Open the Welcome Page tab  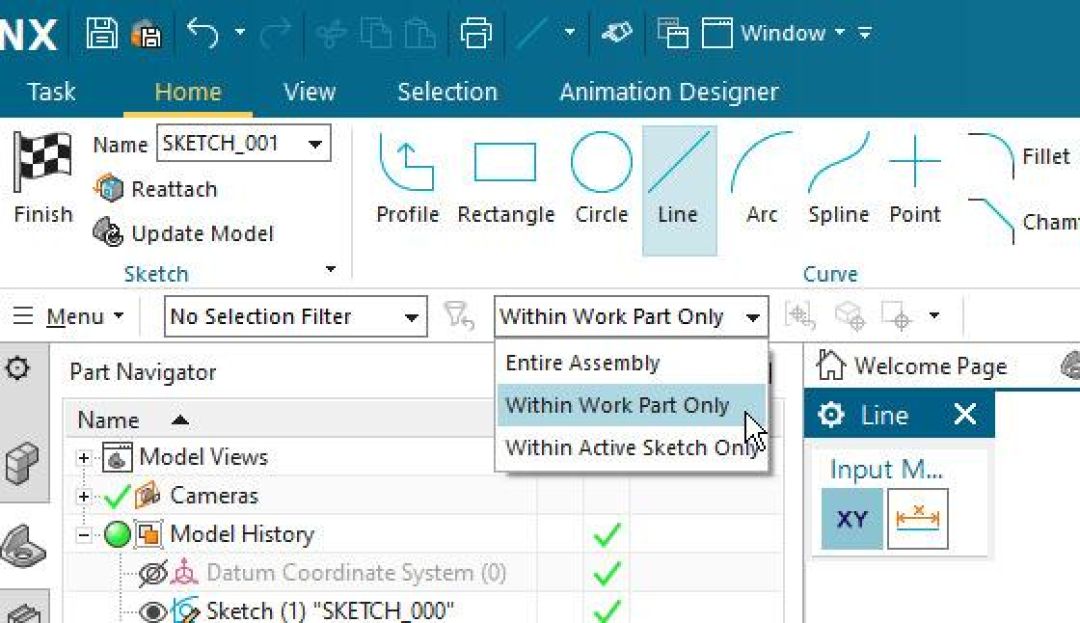[x=913, y=366]
